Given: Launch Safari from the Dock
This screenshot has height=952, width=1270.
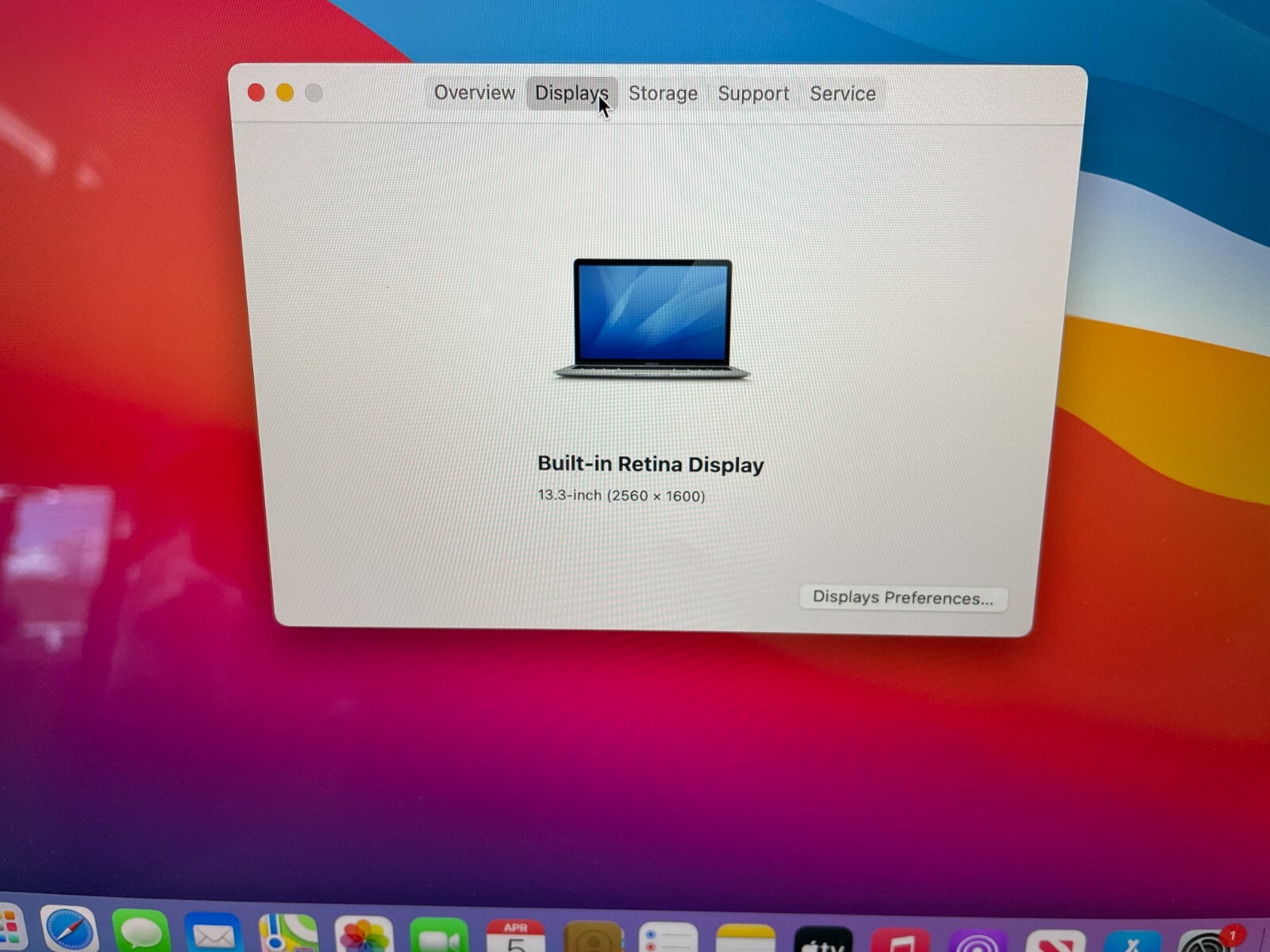Looking at the screenshot, I should (70, 930).
